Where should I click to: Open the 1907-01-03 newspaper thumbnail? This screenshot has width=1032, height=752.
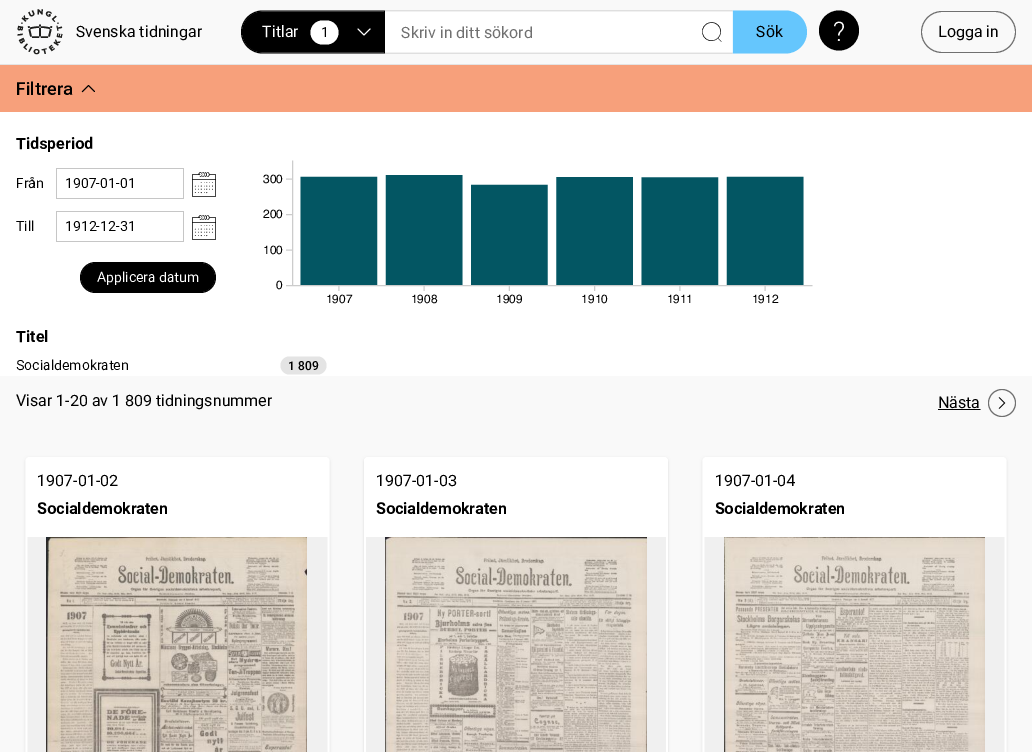tap(515, 645)
